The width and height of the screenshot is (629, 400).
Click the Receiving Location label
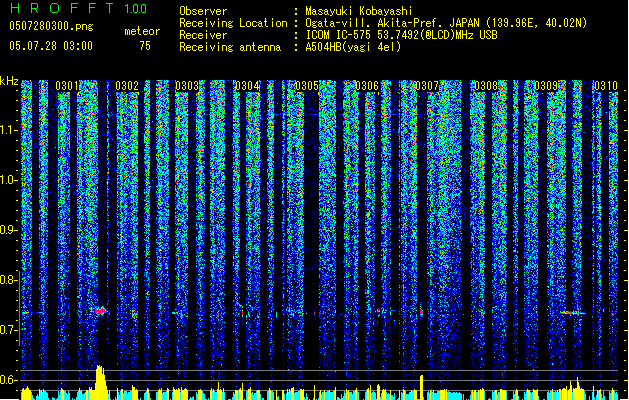click(233, 23)
